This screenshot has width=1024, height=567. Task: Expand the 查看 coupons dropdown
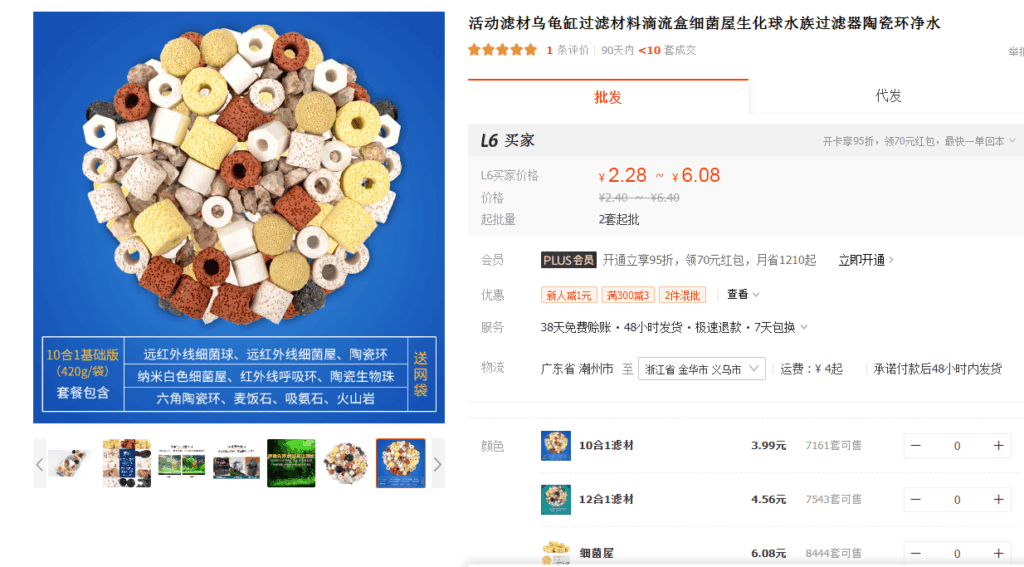(x=743, y=295)
